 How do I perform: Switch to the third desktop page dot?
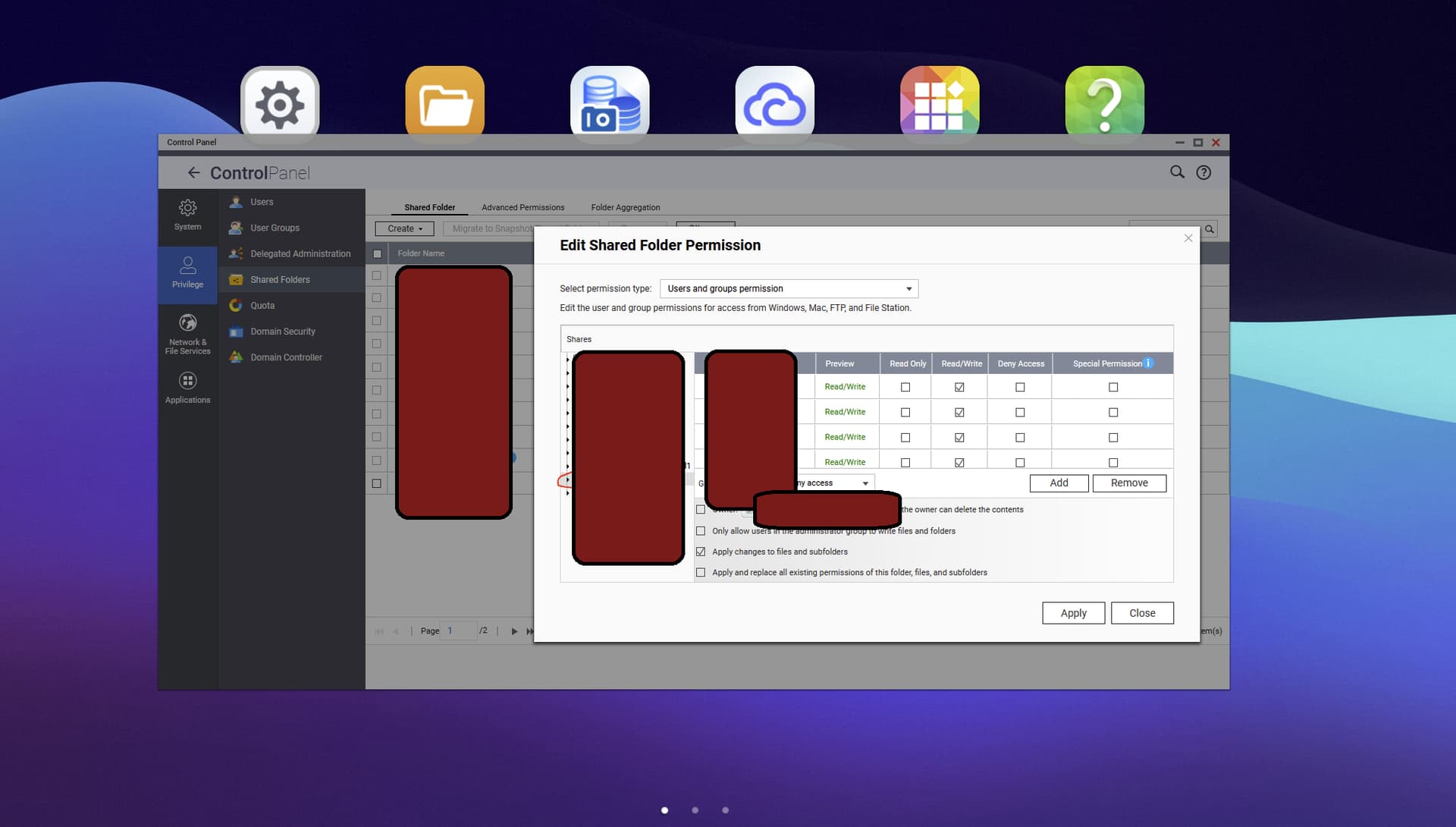coord(725,810)
